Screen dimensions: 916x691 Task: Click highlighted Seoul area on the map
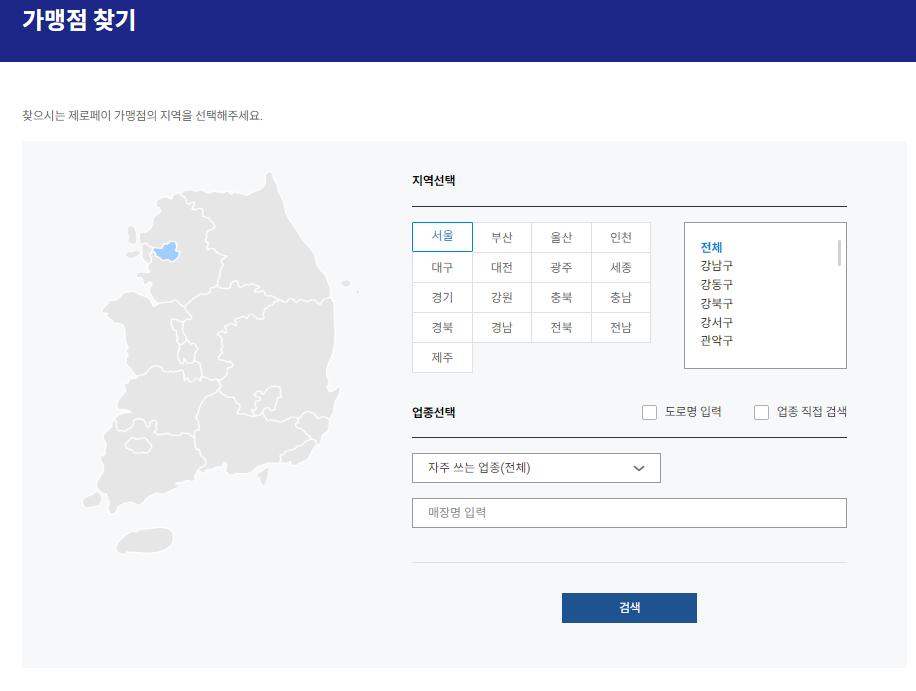[167, 252]
